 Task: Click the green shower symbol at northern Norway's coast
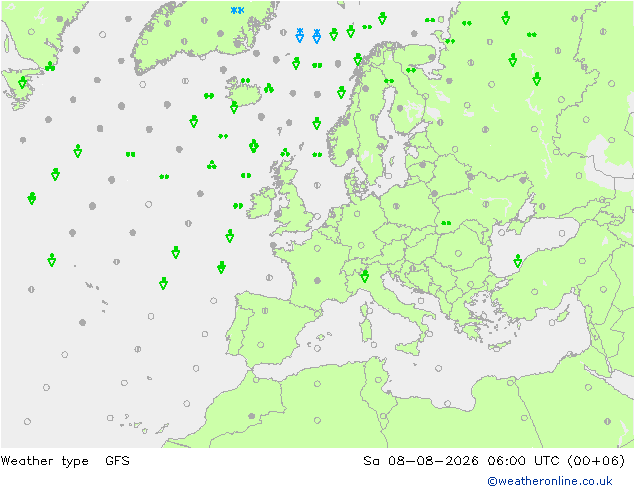[x=357, y=59]
